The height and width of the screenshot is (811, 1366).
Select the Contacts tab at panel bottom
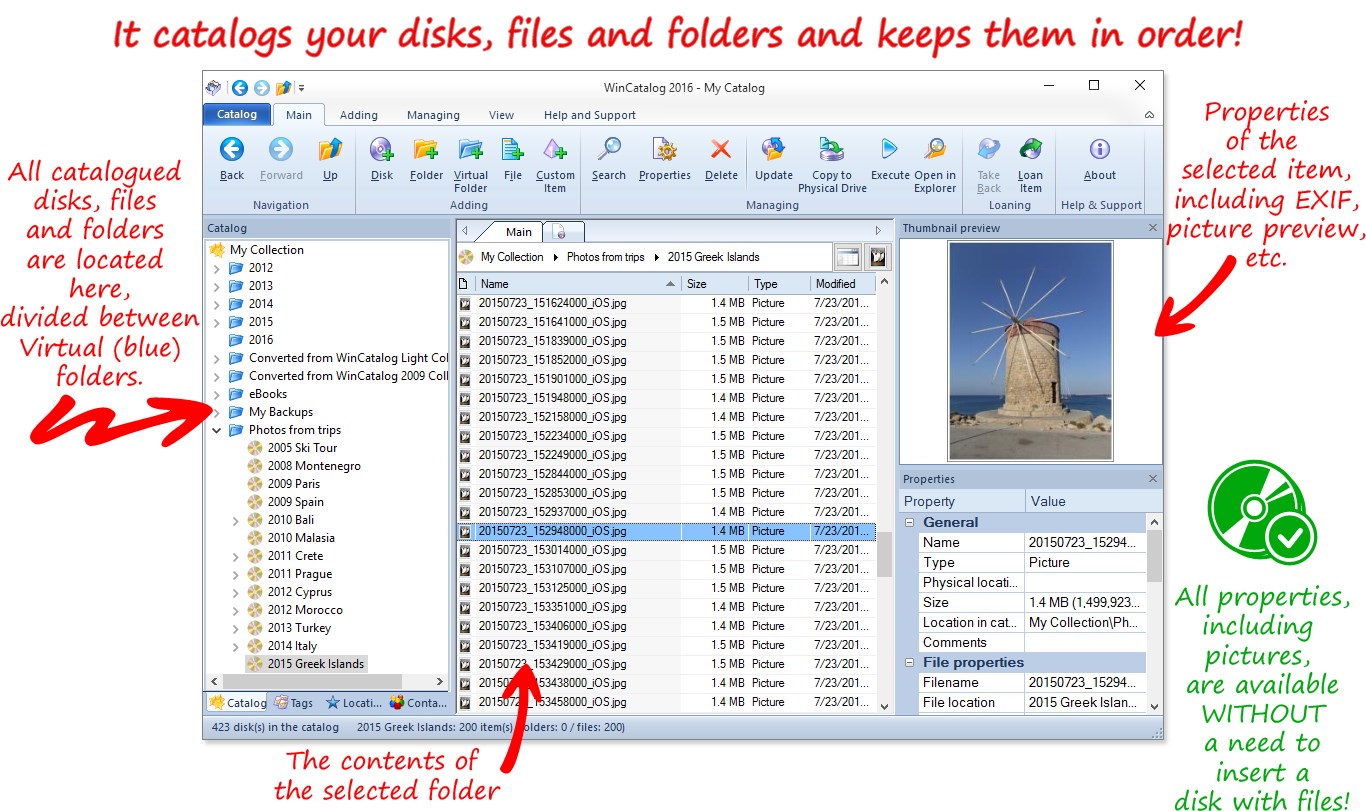(x=418, y=703)
